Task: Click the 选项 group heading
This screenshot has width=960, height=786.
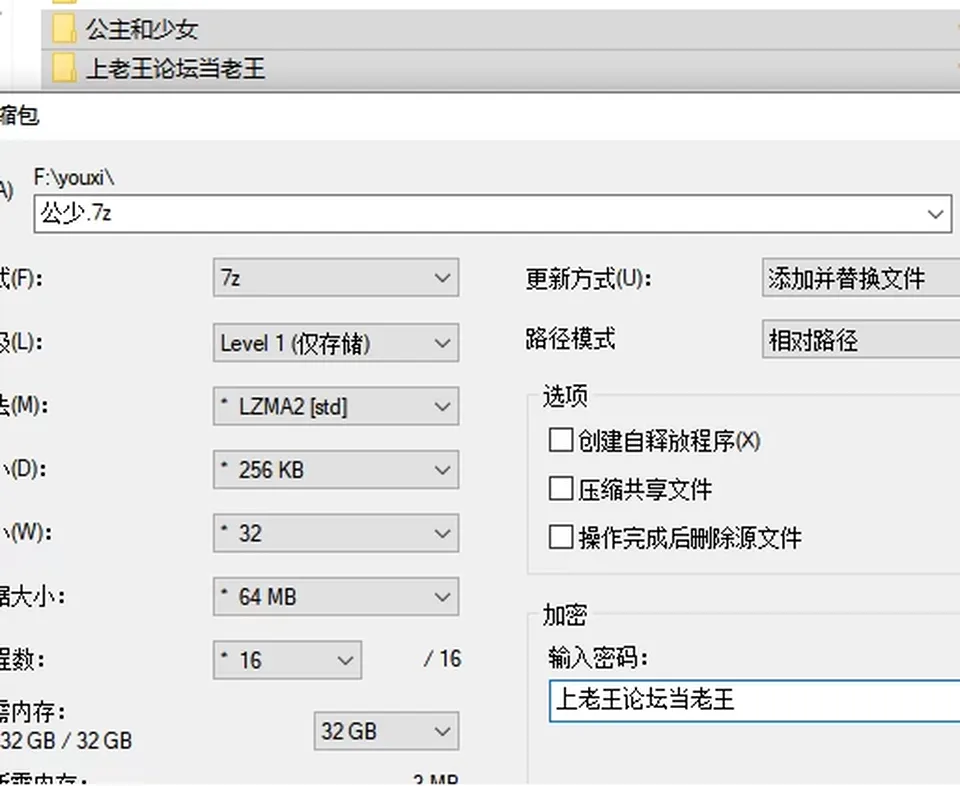Action: 565,396
